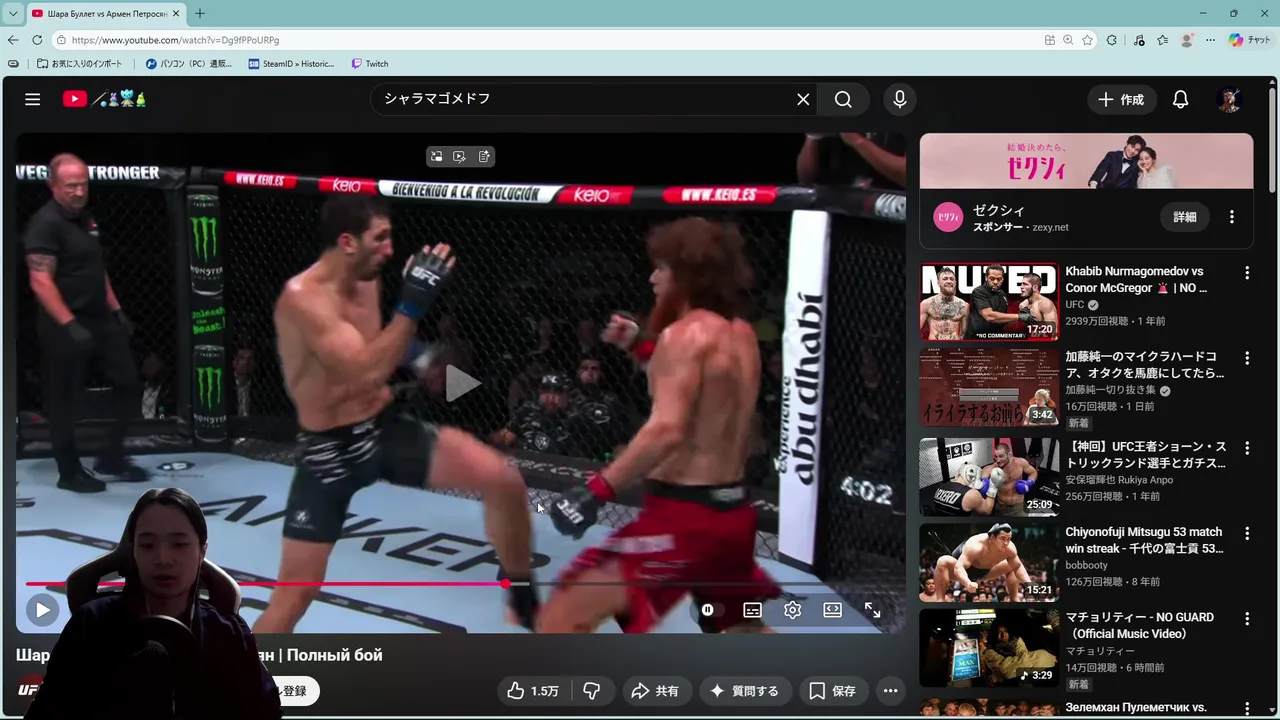Click the third overlay icon above the video

pyautogui.click(x=484, y=157)
